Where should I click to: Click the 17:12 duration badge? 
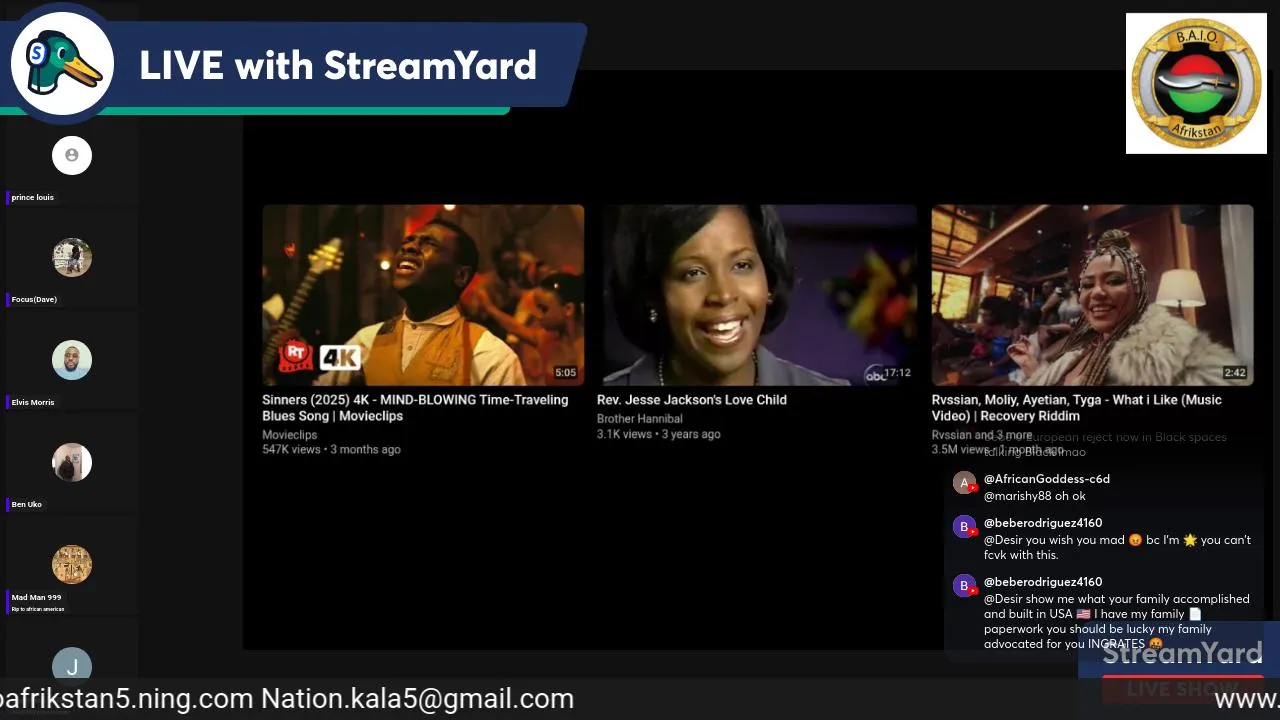point(897,373)
